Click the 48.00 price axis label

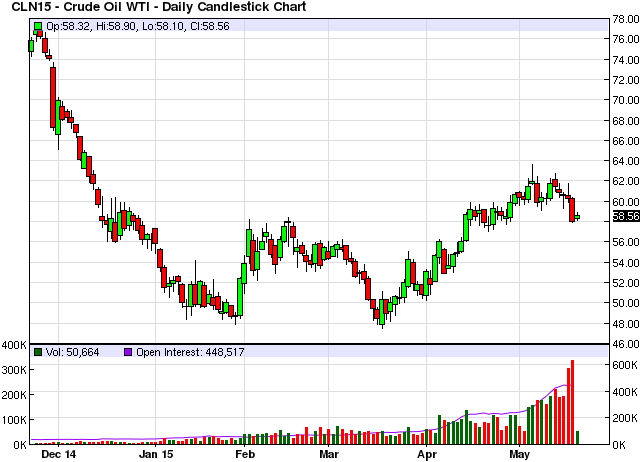pyautogui.click(x=626, y=324)
